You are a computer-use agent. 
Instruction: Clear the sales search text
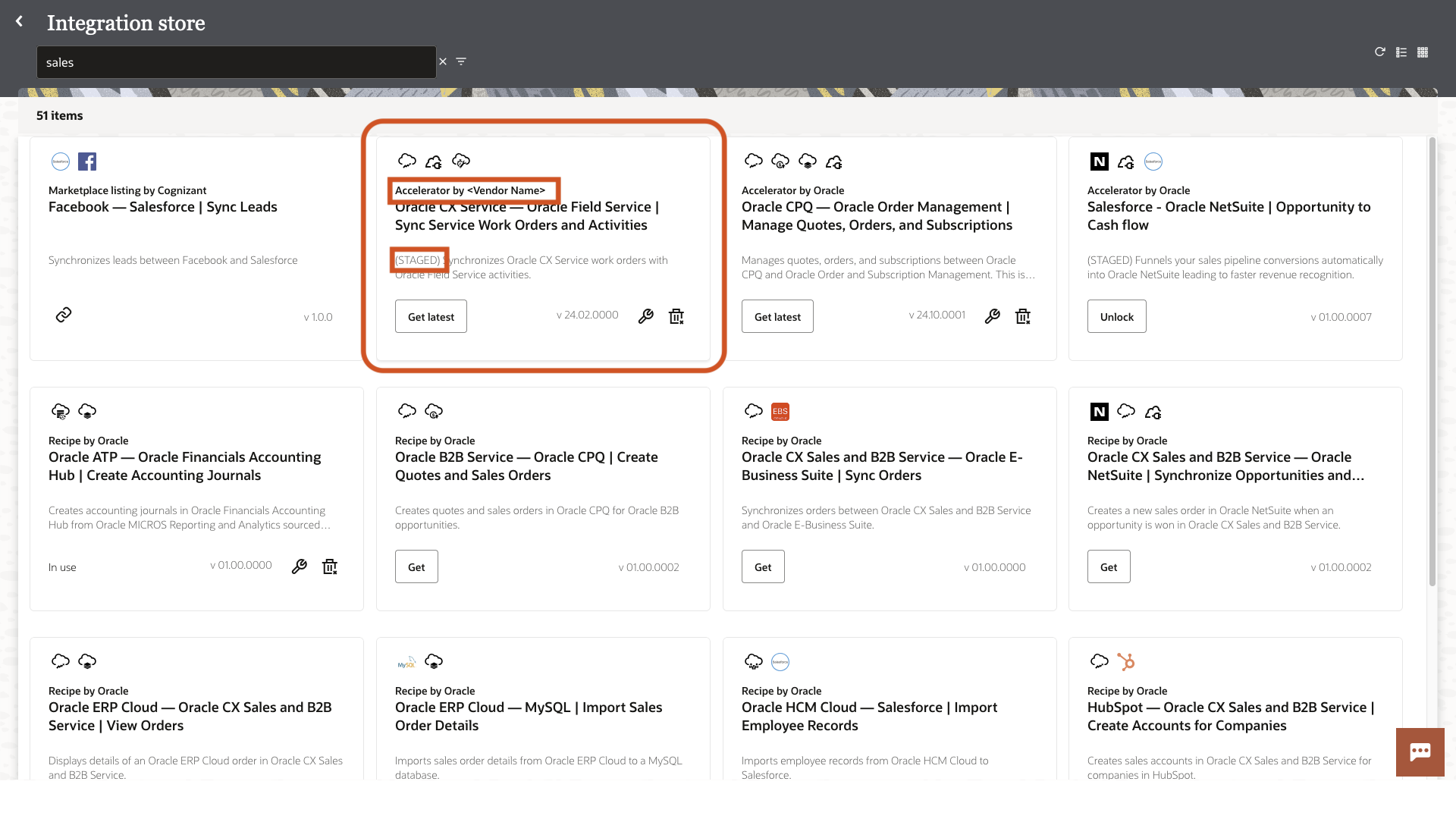coord(443,61)
